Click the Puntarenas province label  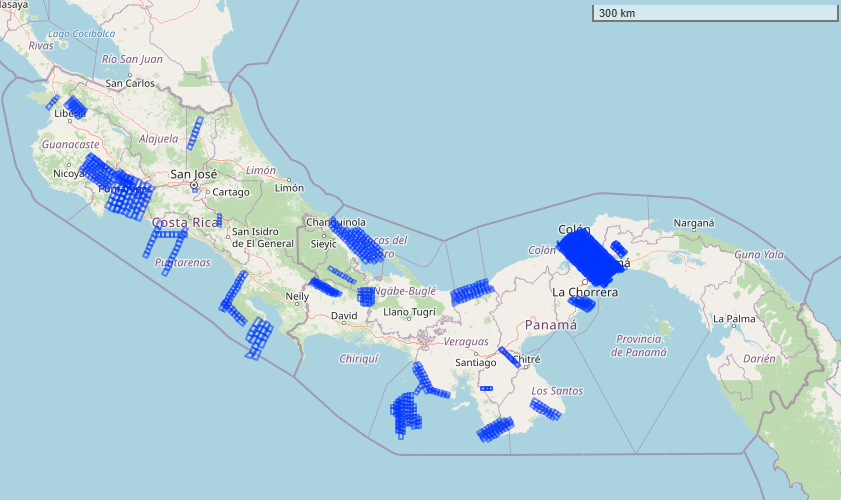[182, 262]
